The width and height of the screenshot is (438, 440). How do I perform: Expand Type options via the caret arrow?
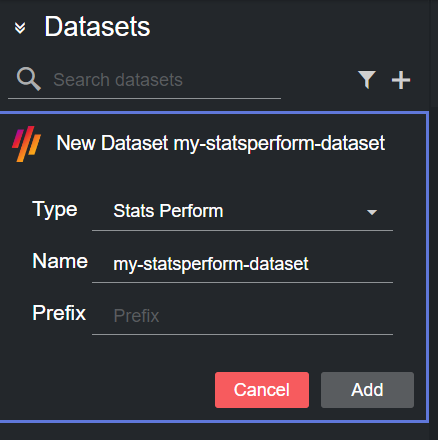372,212
